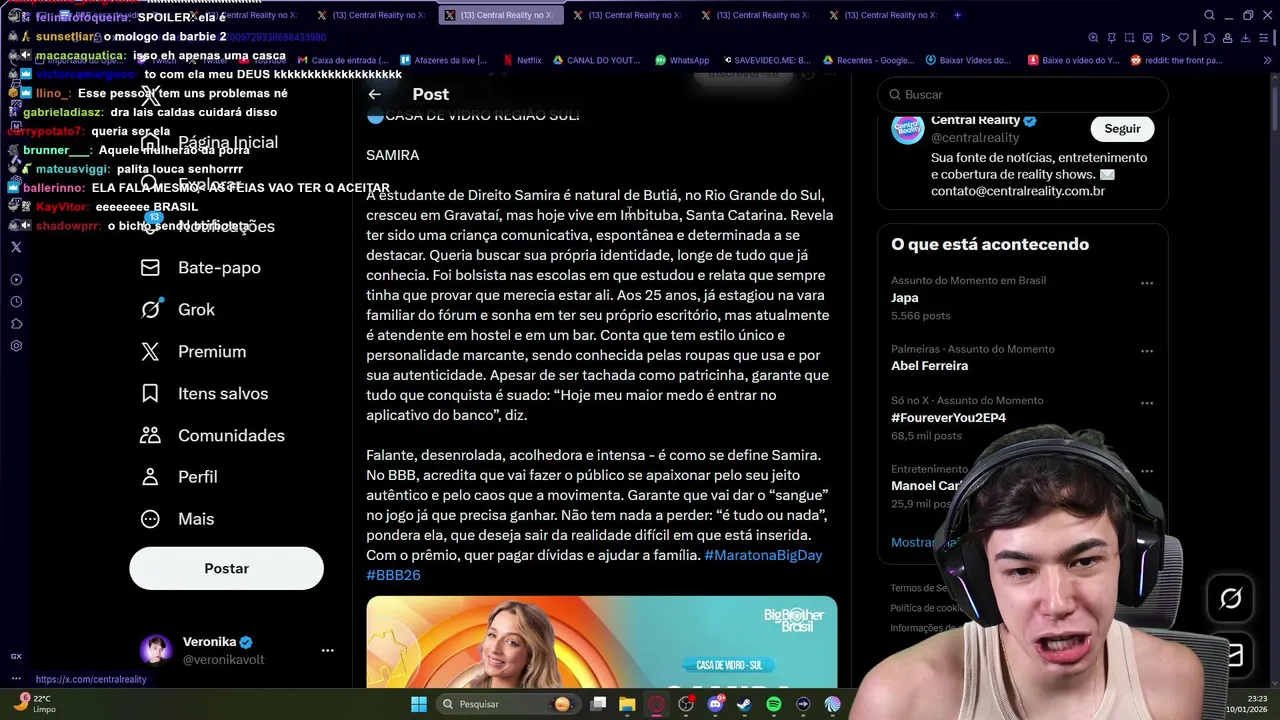The width and height of the screenshot is (1280, 720).
Task: Open the floating Grok button
Action: click(x=1231, y=598)
